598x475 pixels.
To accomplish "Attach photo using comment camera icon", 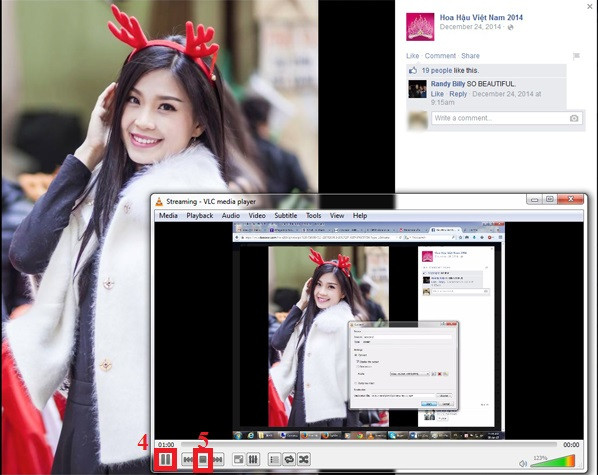I will pyautogui.click(x=574, y=118).
